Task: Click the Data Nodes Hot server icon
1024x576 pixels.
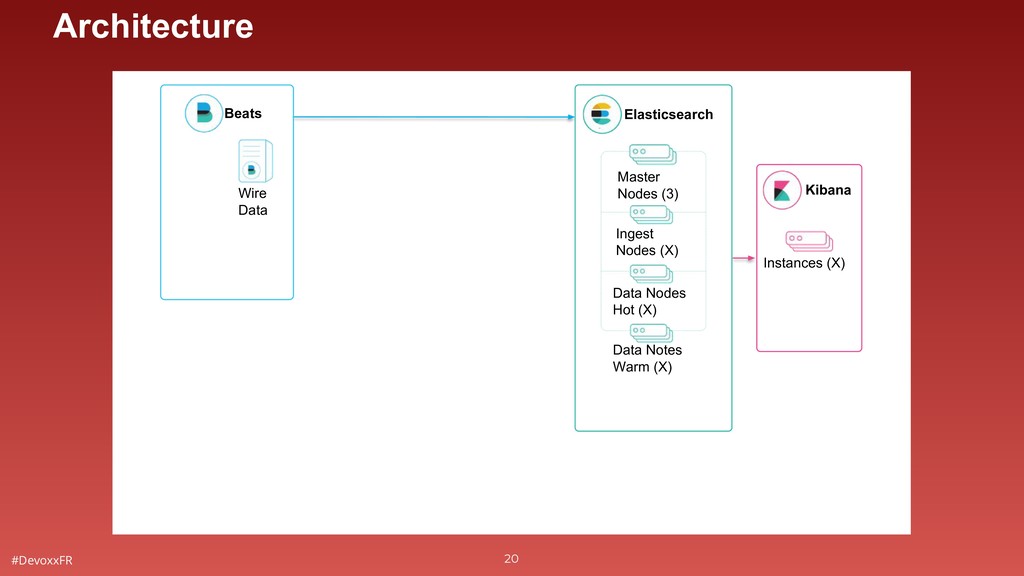Action: [x=651, y=274]
